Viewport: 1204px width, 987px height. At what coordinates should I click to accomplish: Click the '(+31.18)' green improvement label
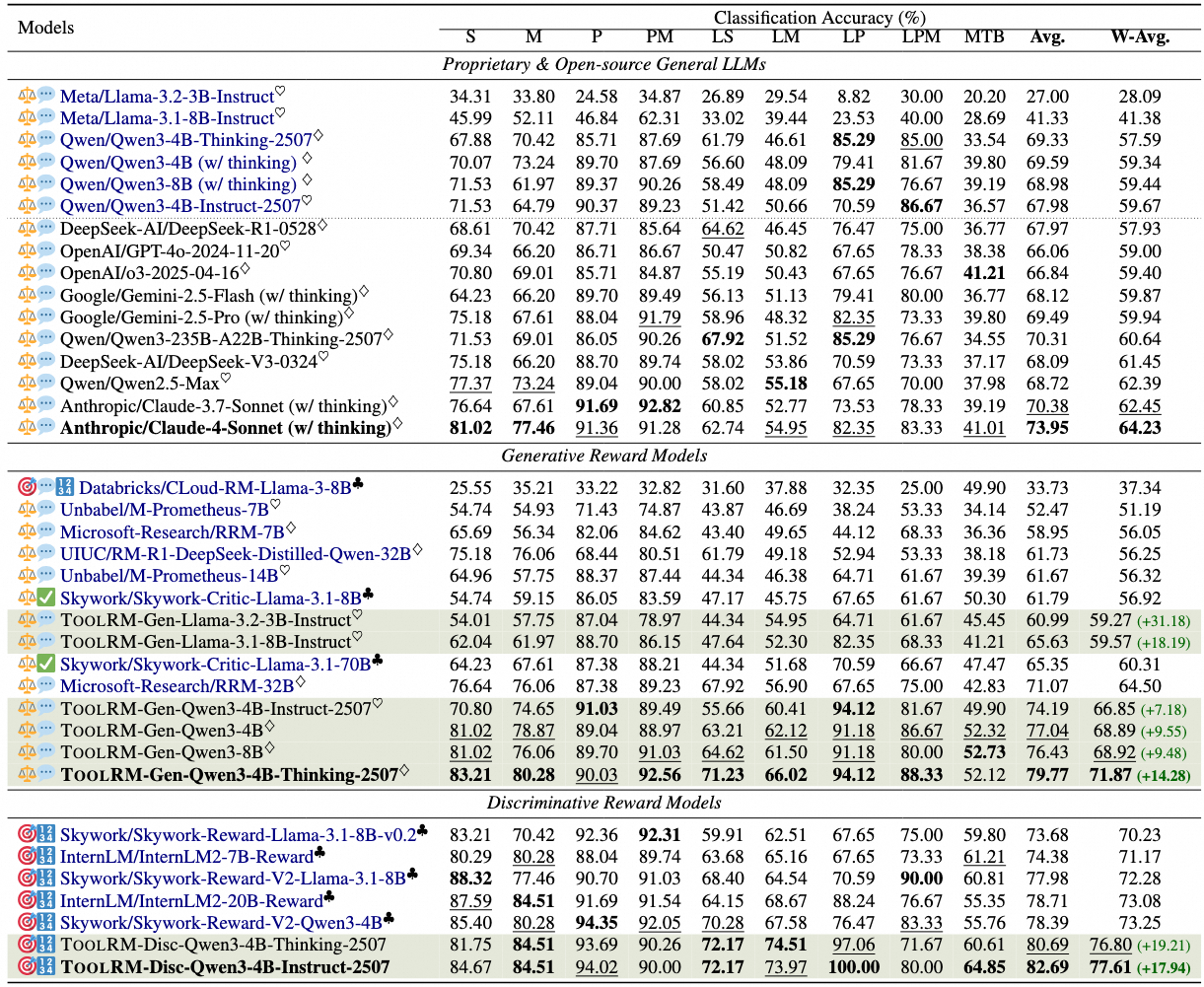click(x=1165, y=621)
